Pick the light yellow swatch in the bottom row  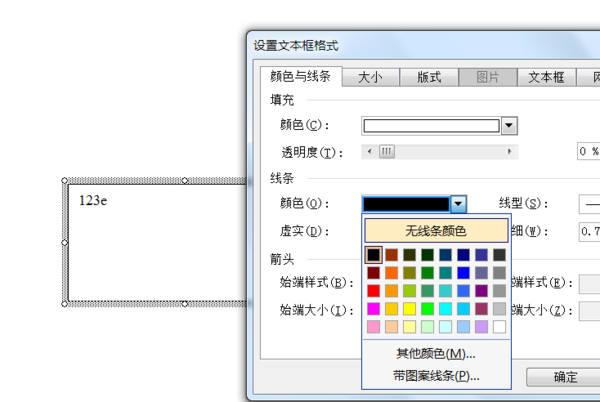[409, 327]
